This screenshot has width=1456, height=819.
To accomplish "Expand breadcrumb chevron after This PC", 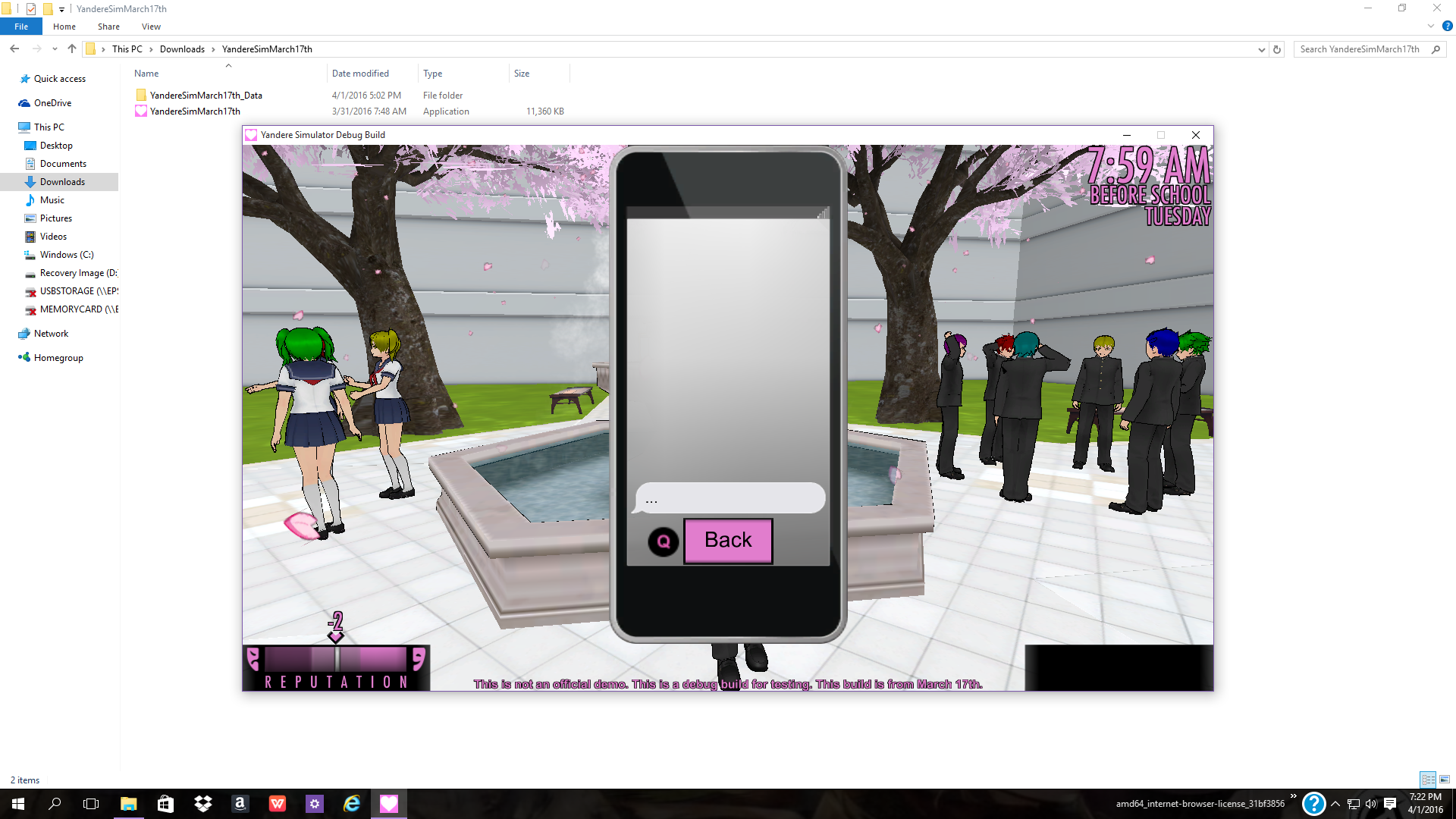I will (151, 49).
